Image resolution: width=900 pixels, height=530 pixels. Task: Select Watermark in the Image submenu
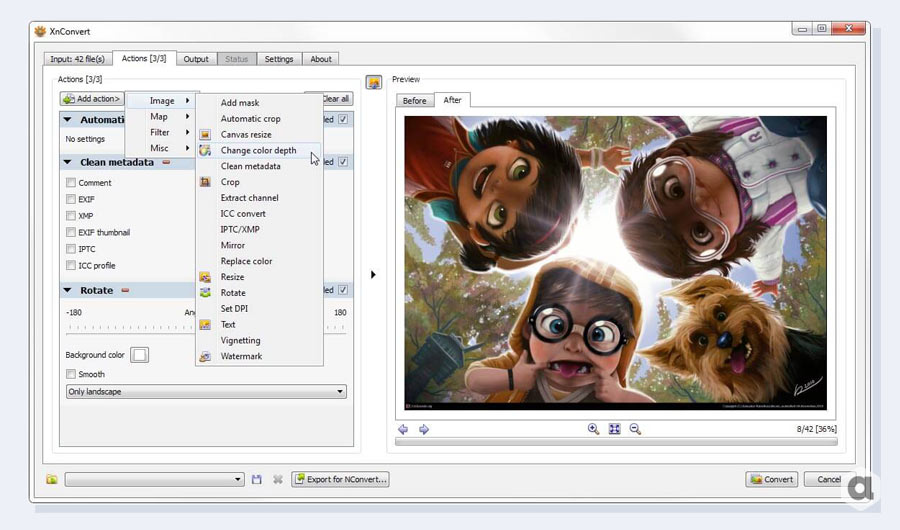[x=259, y=356]
